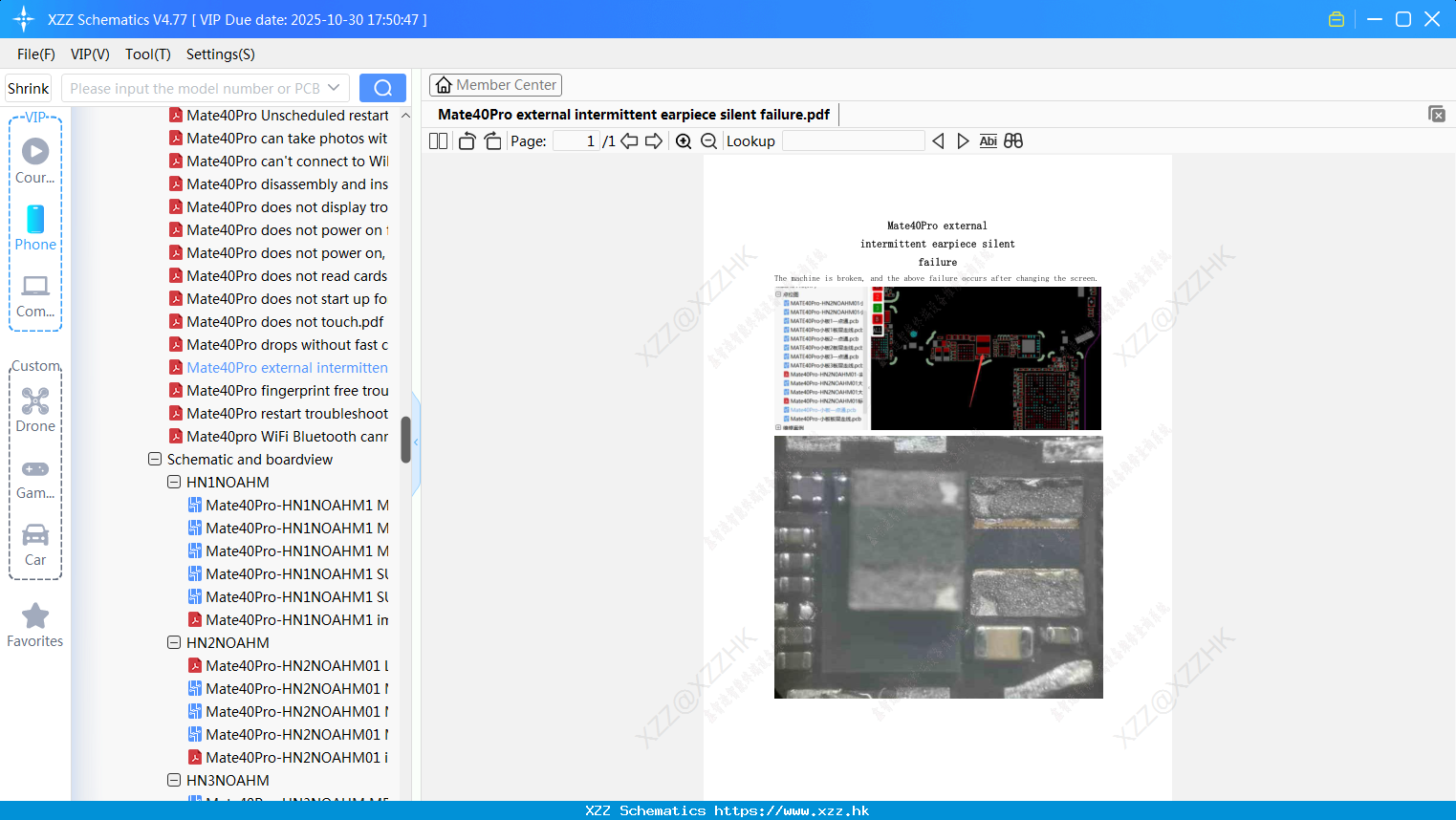Collapse the HN2NOAHM folder
Screen dimensions: 1456x820
tap(174, 642)
